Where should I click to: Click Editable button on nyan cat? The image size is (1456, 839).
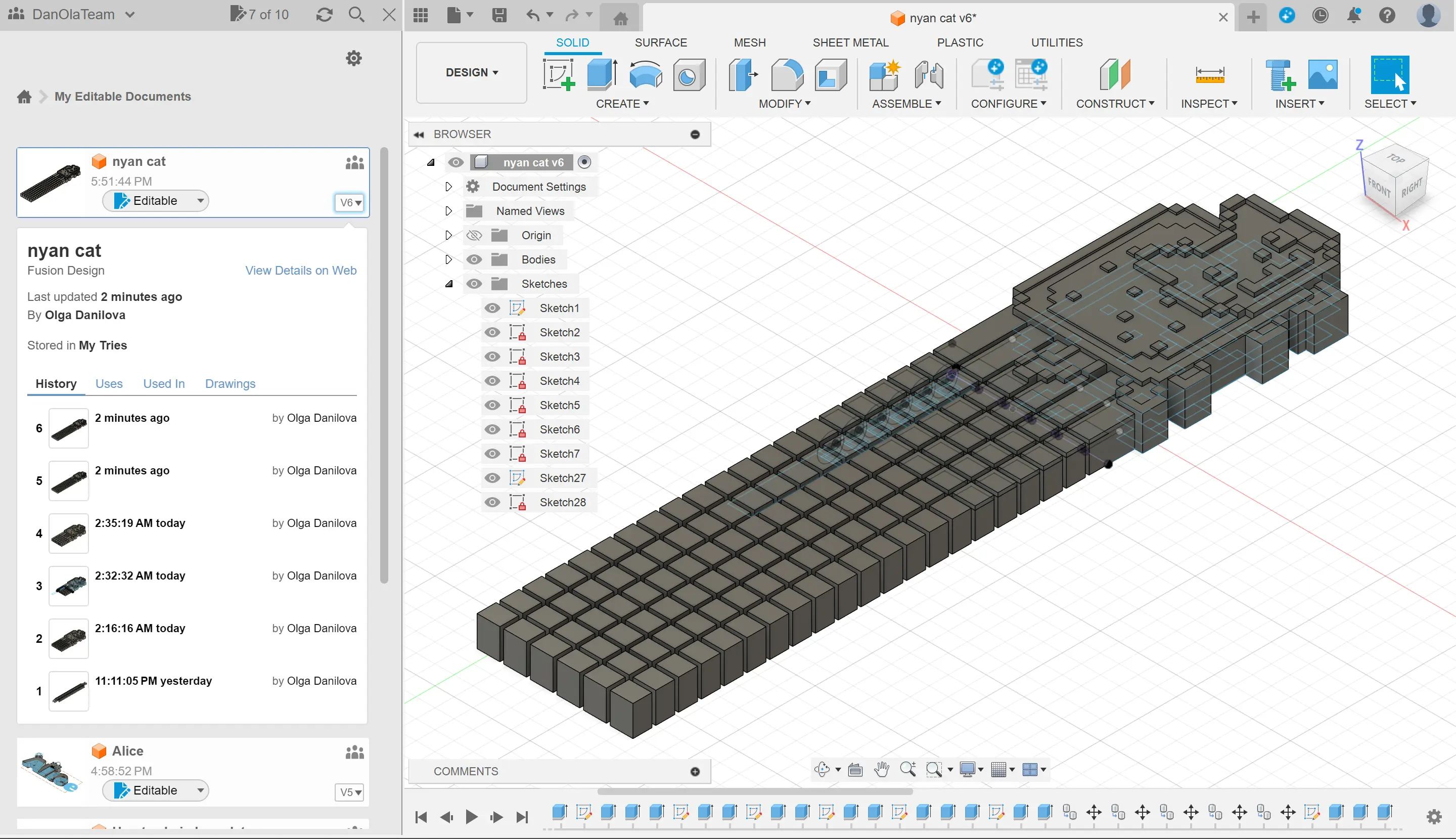[x=156, y=201]
